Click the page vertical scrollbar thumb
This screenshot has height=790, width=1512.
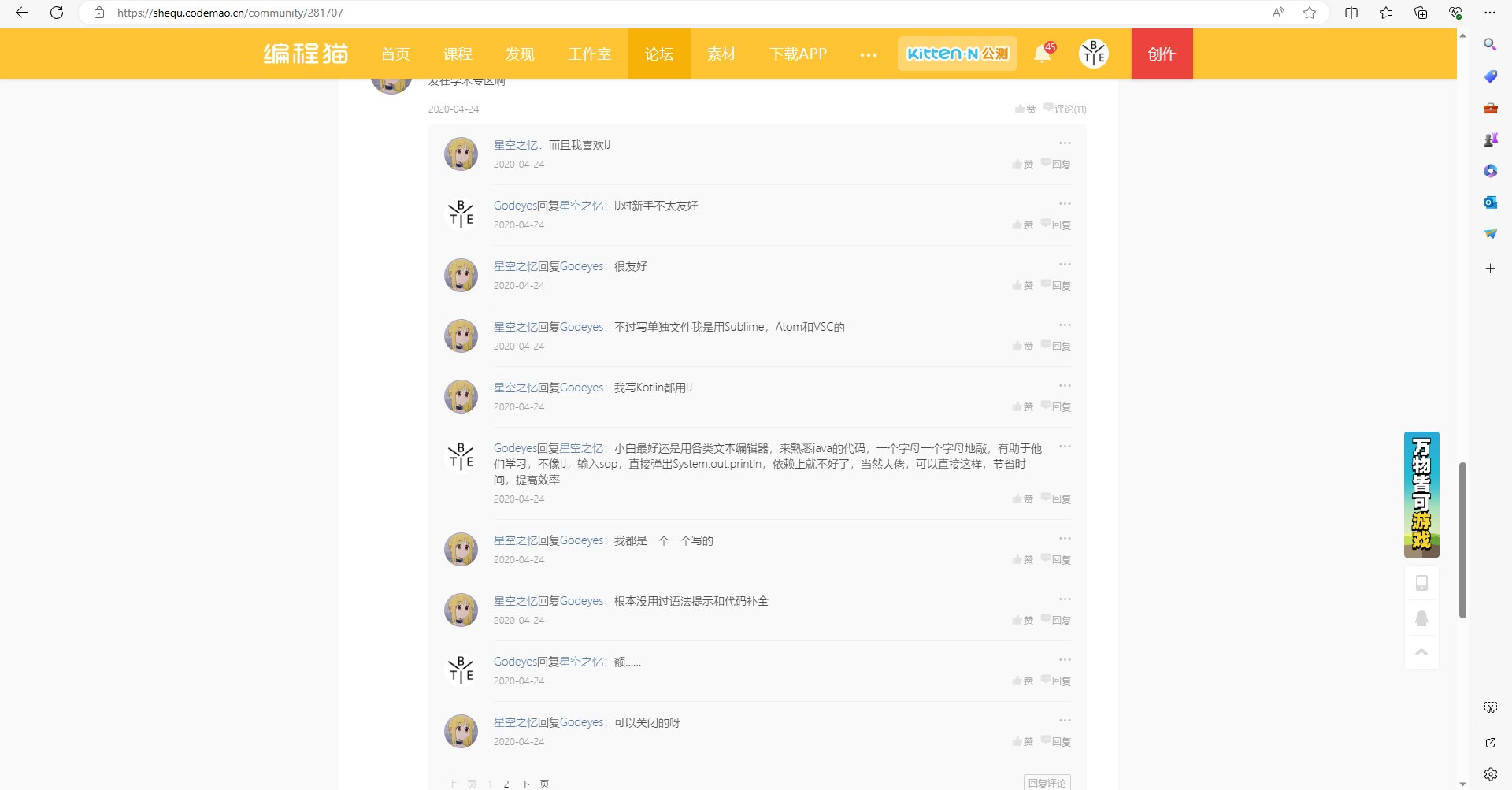coord(1462,540)
